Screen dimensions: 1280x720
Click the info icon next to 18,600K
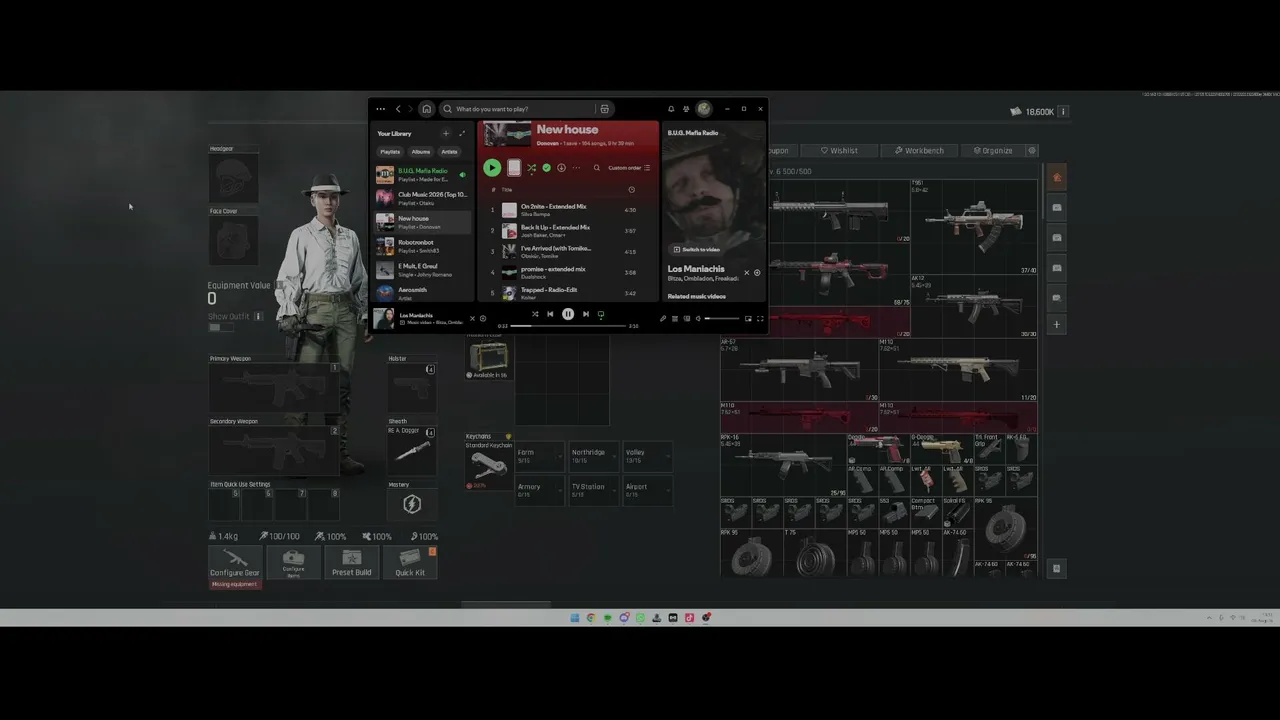click(1063, 112)
